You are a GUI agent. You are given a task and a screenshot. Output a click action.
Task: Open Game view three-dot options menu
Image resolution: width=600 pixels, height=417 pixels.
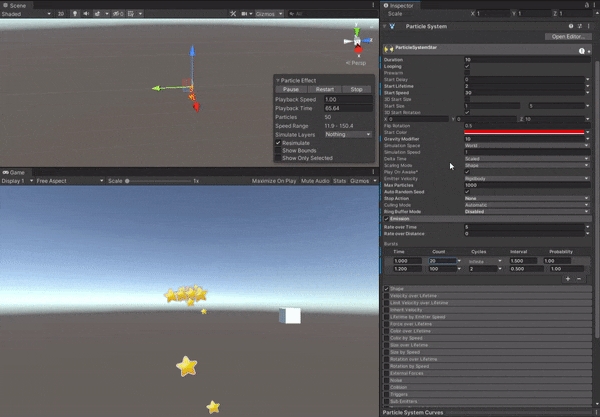pyautogui.click(x=373, y=172)
